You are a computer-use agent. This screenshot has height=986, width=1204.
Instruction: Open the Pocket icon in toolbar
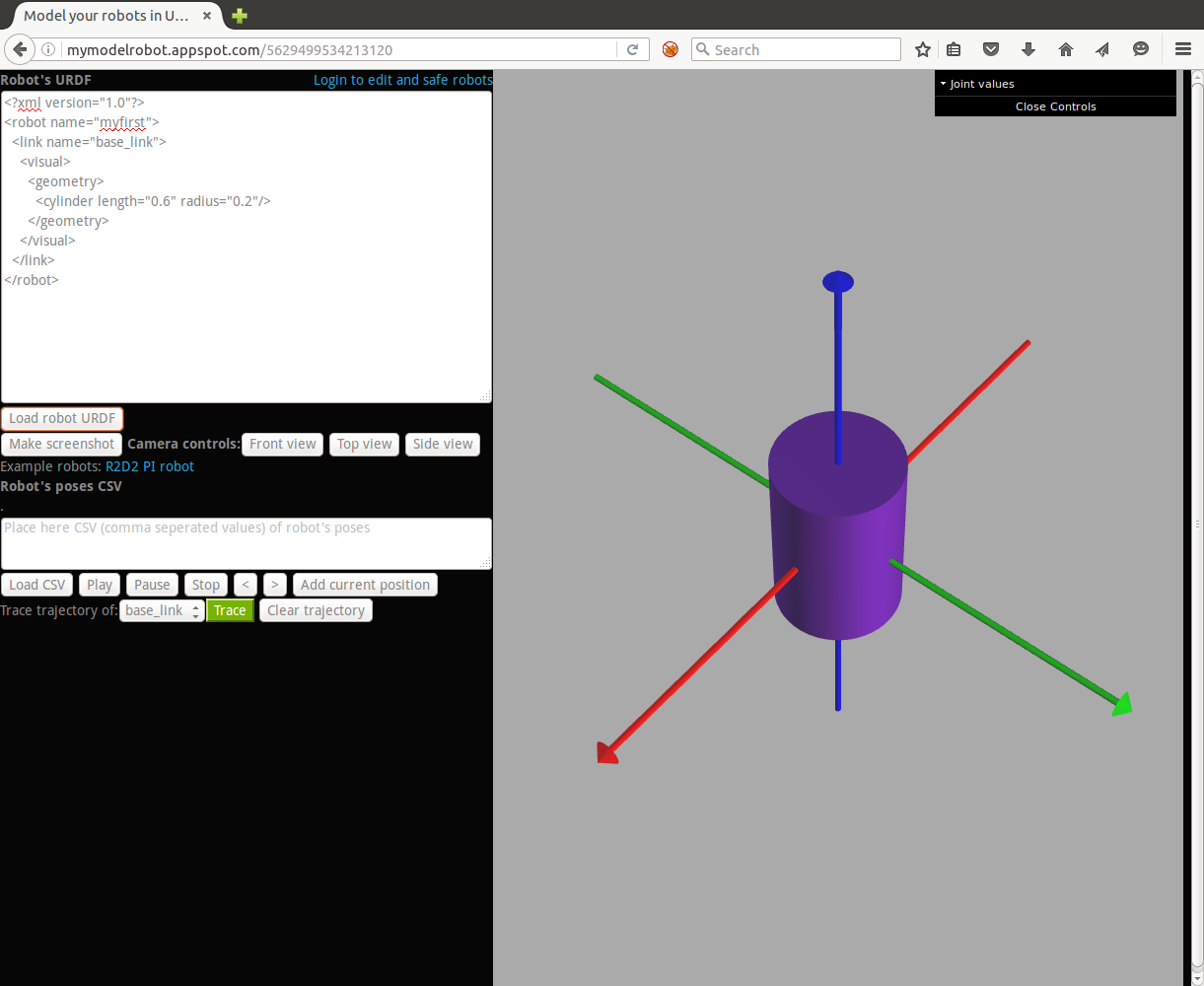(991, 49)
